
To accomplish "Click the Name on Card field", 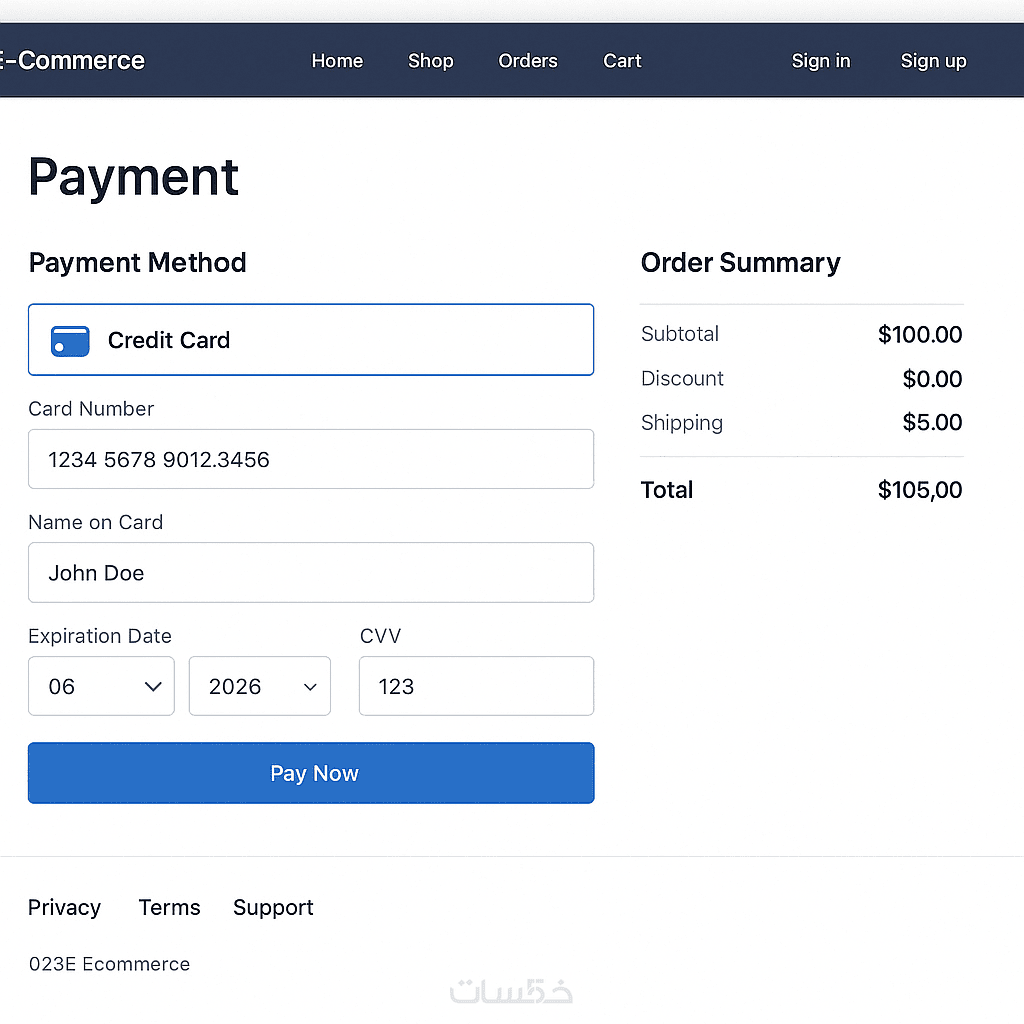I will pos(310,573).
